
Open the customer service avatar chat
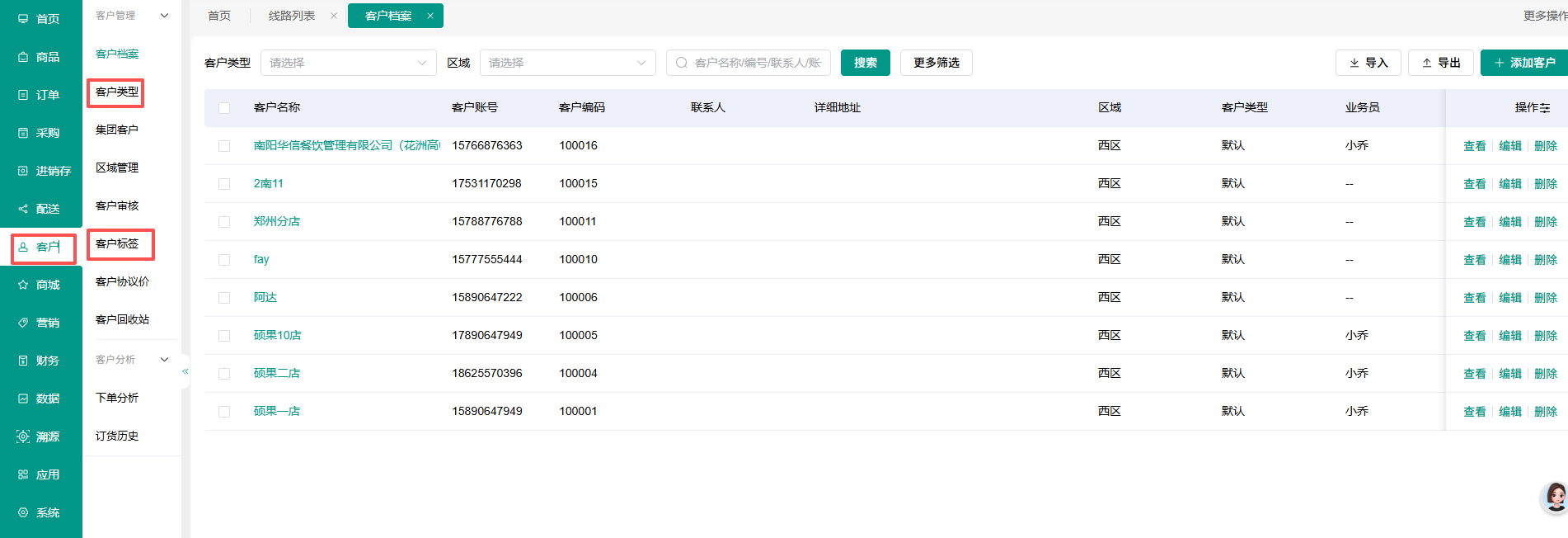1555,498
